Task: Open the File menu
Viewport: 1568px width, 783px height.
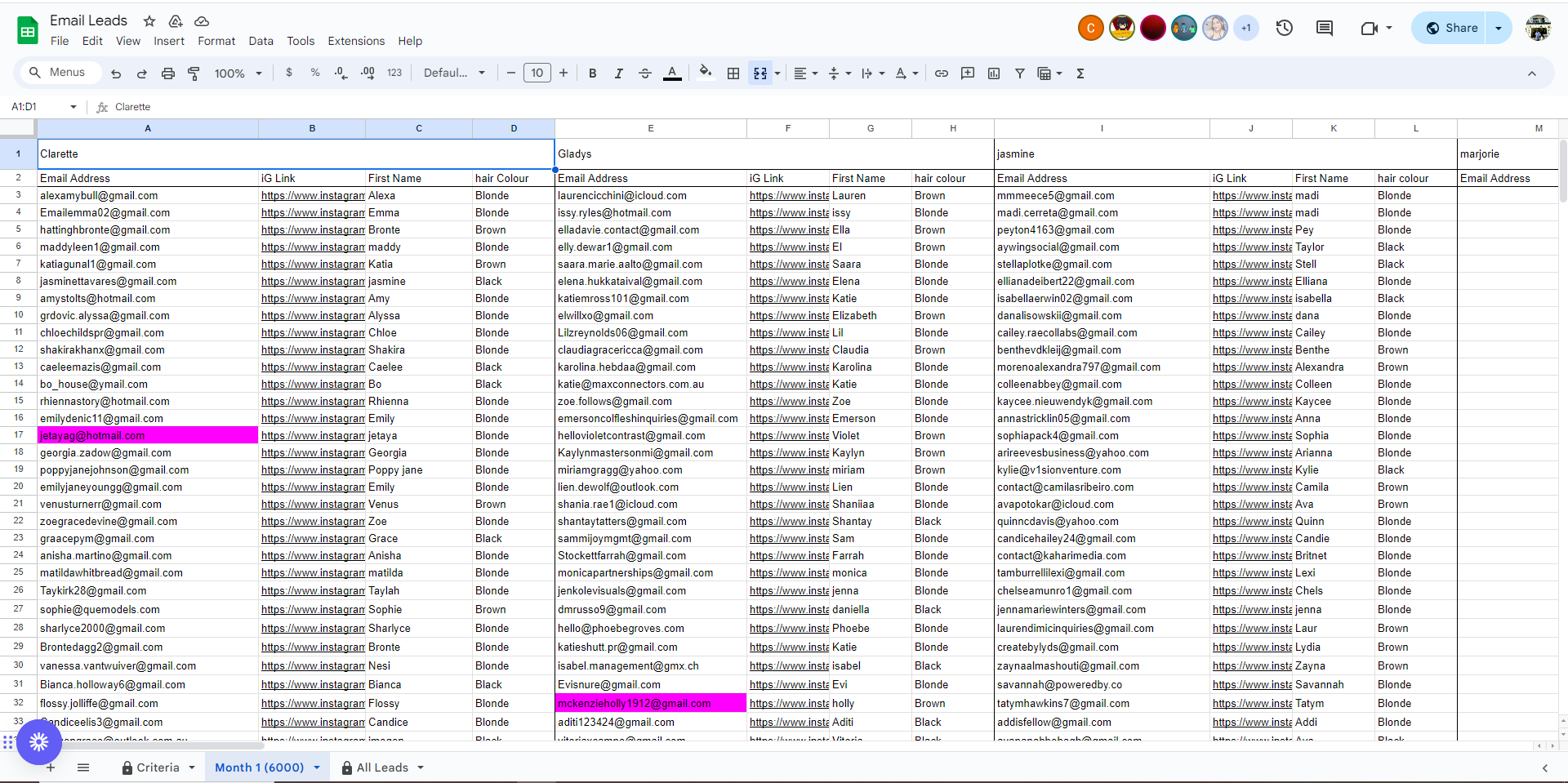Action: point(60,41)
